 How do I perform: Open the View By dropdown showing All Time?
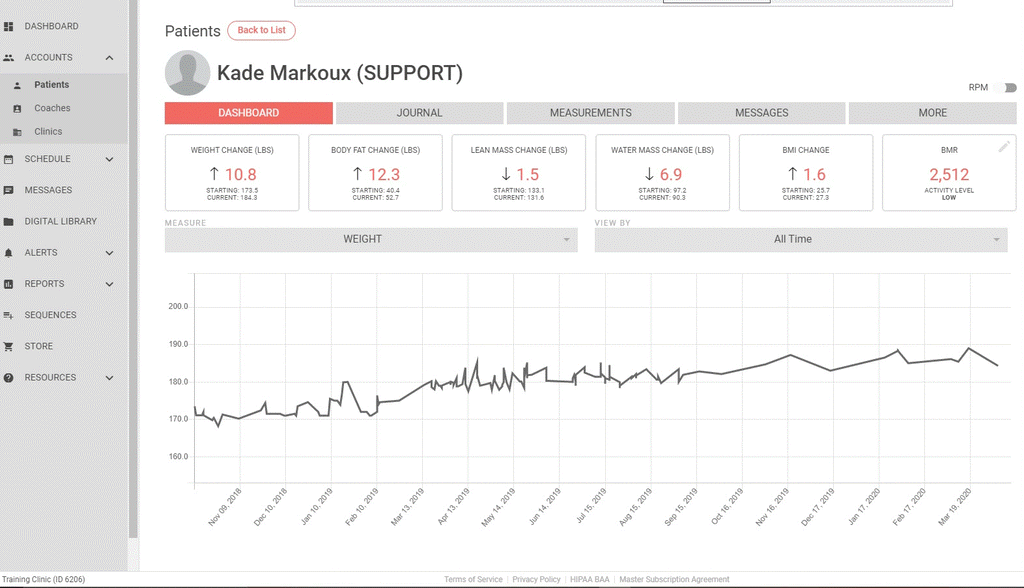tap(800, 240)
